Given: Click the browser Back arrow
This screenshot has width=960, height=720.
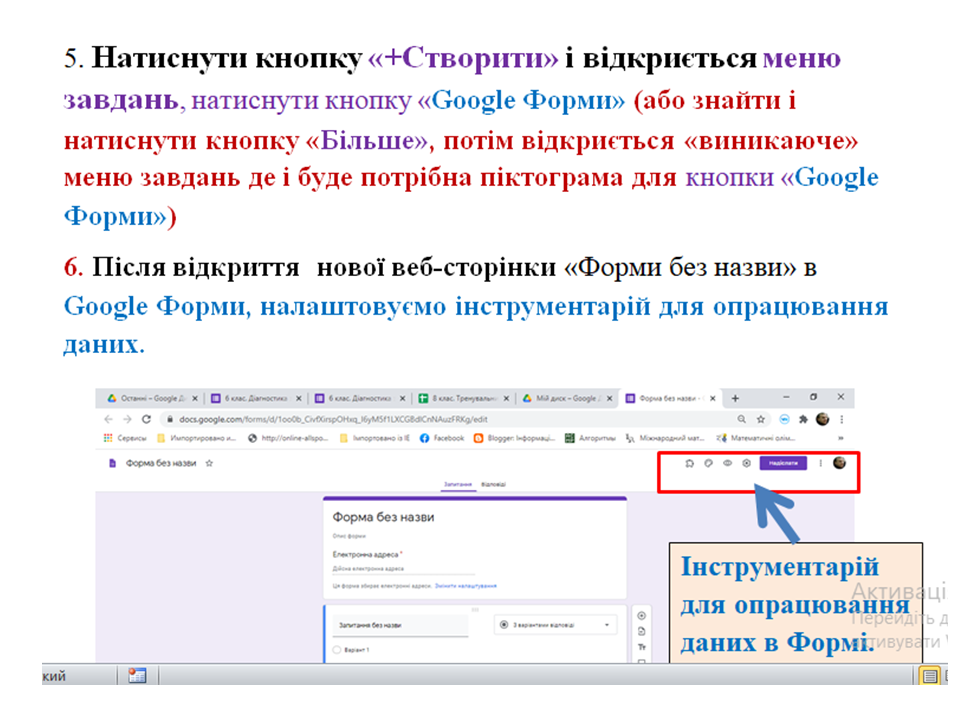Looking at the screenshot, I should pos(108,419).
